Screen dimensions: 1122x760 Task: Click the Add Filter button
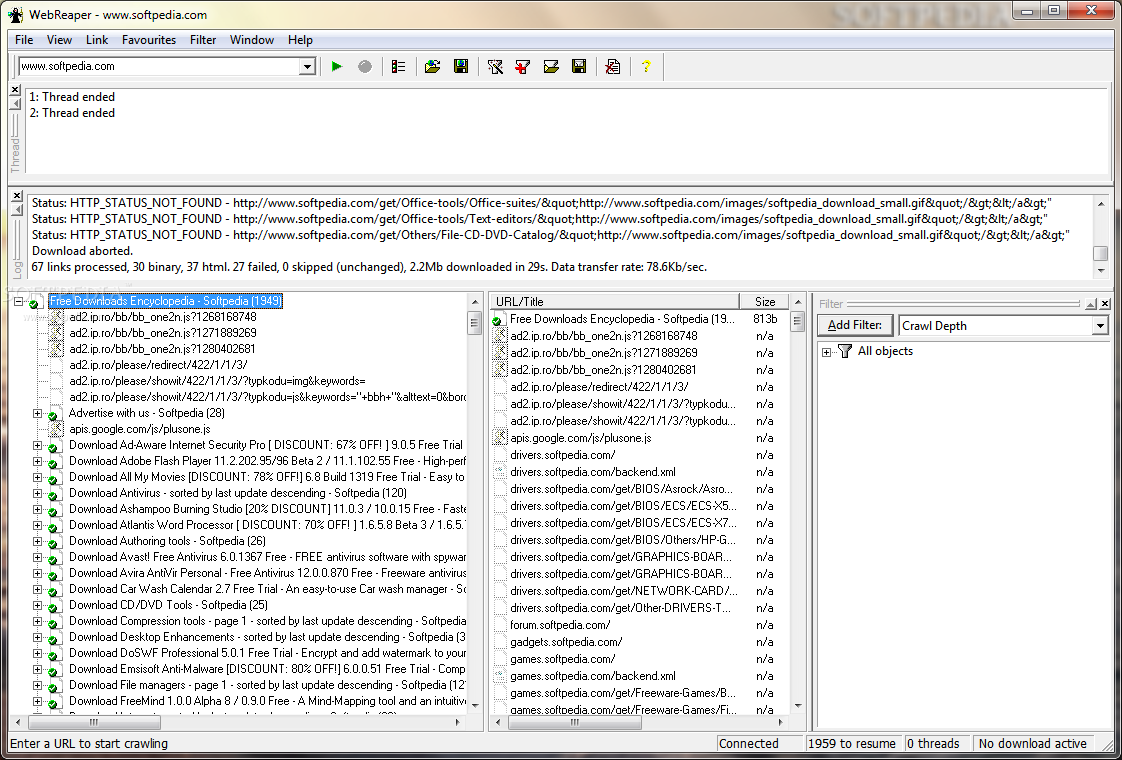click(x=855, y=326)
